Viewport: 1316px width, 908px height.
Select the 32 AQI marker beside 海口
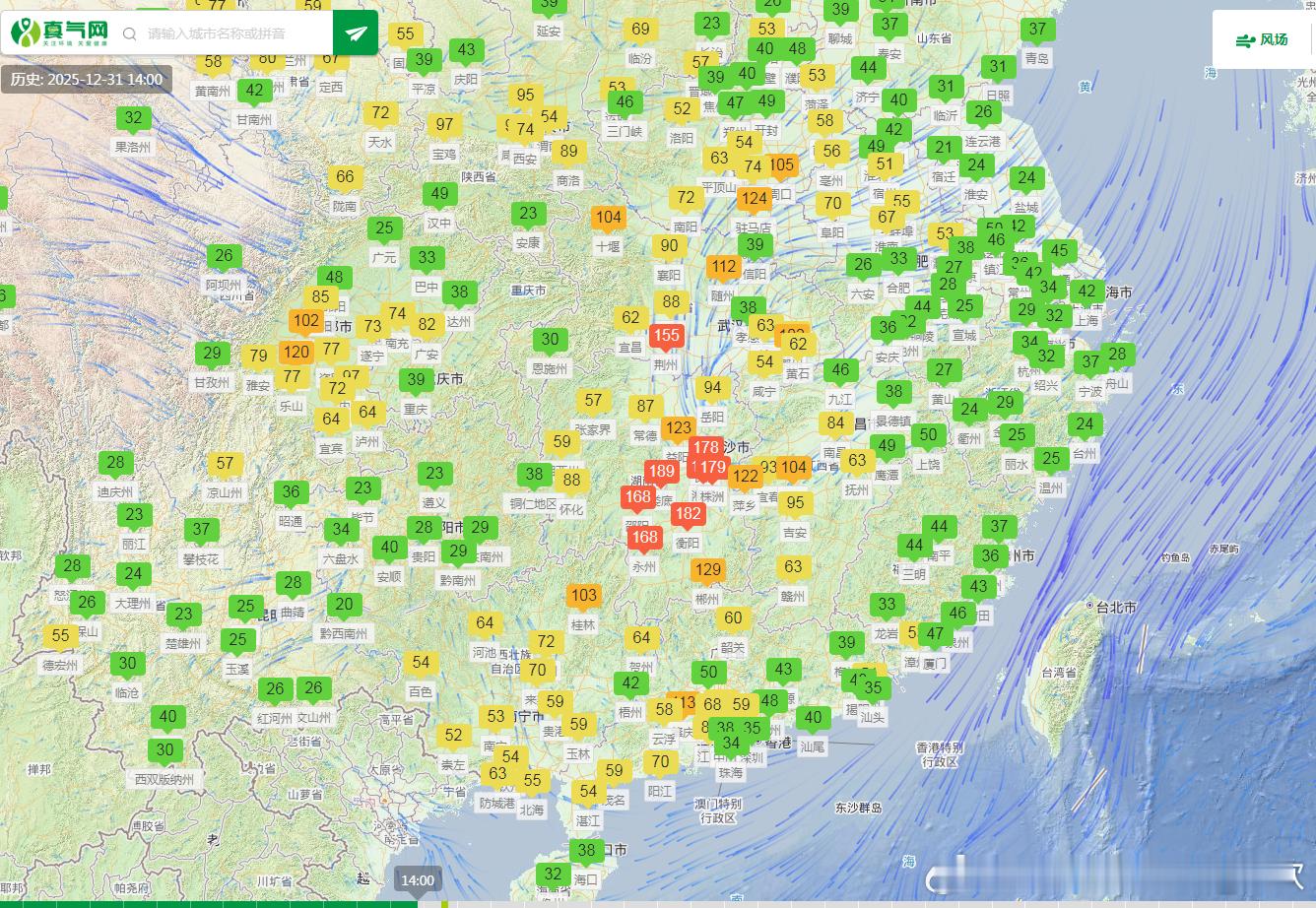(554, 874)
